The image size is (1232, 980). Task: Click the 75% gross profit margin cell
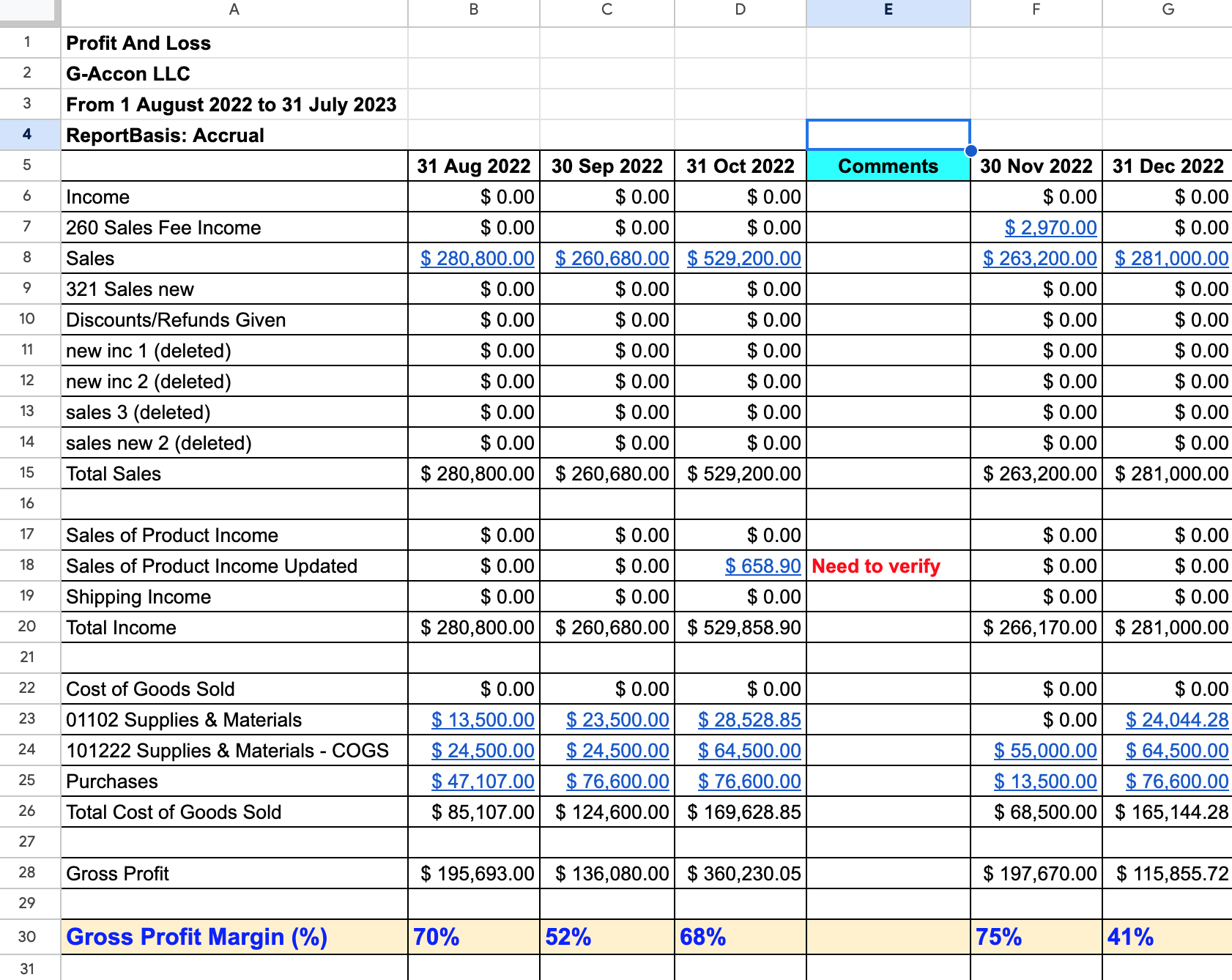pos(1036,937)
